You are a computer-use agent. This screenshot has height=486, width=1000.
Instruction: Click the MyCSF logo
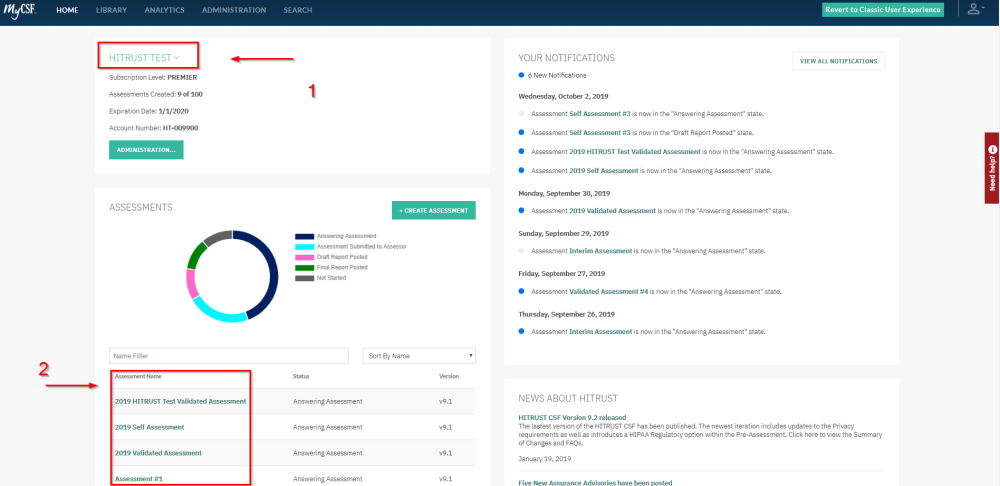[x=20, y=10]
